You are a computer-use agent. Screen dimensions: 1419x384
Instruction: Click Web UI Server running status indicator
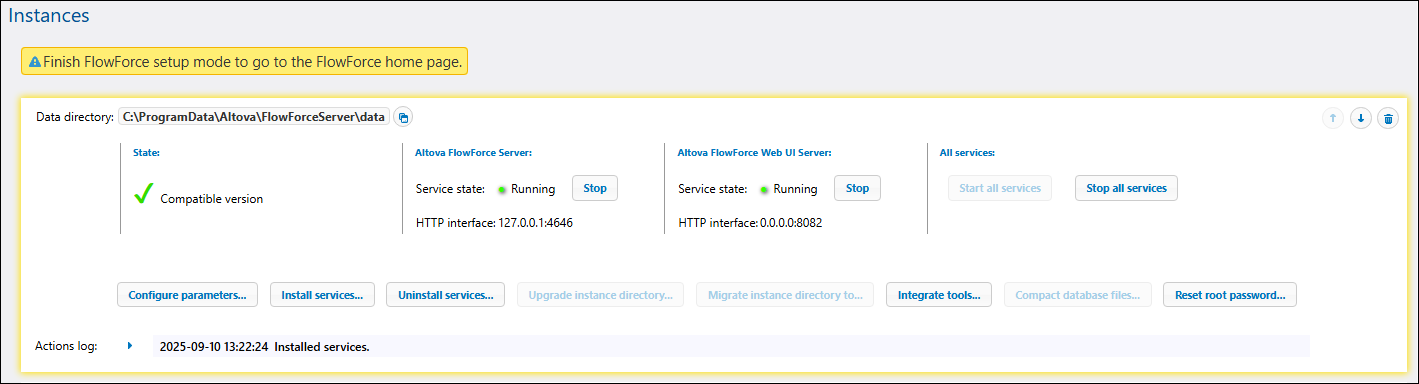coord(764,189)
